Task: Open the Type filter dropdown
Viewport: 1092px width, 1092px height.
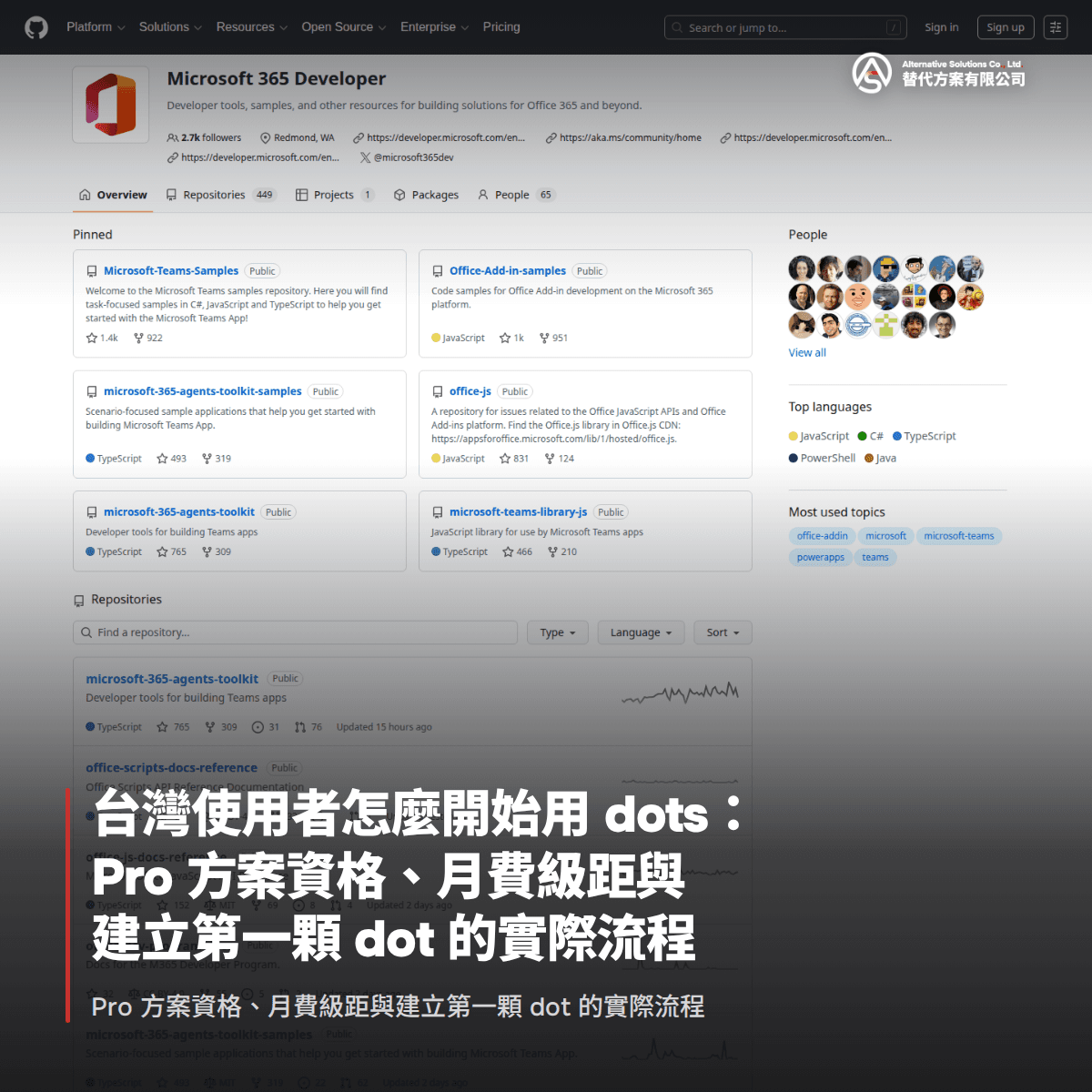Action: click(x=558, y=632)
